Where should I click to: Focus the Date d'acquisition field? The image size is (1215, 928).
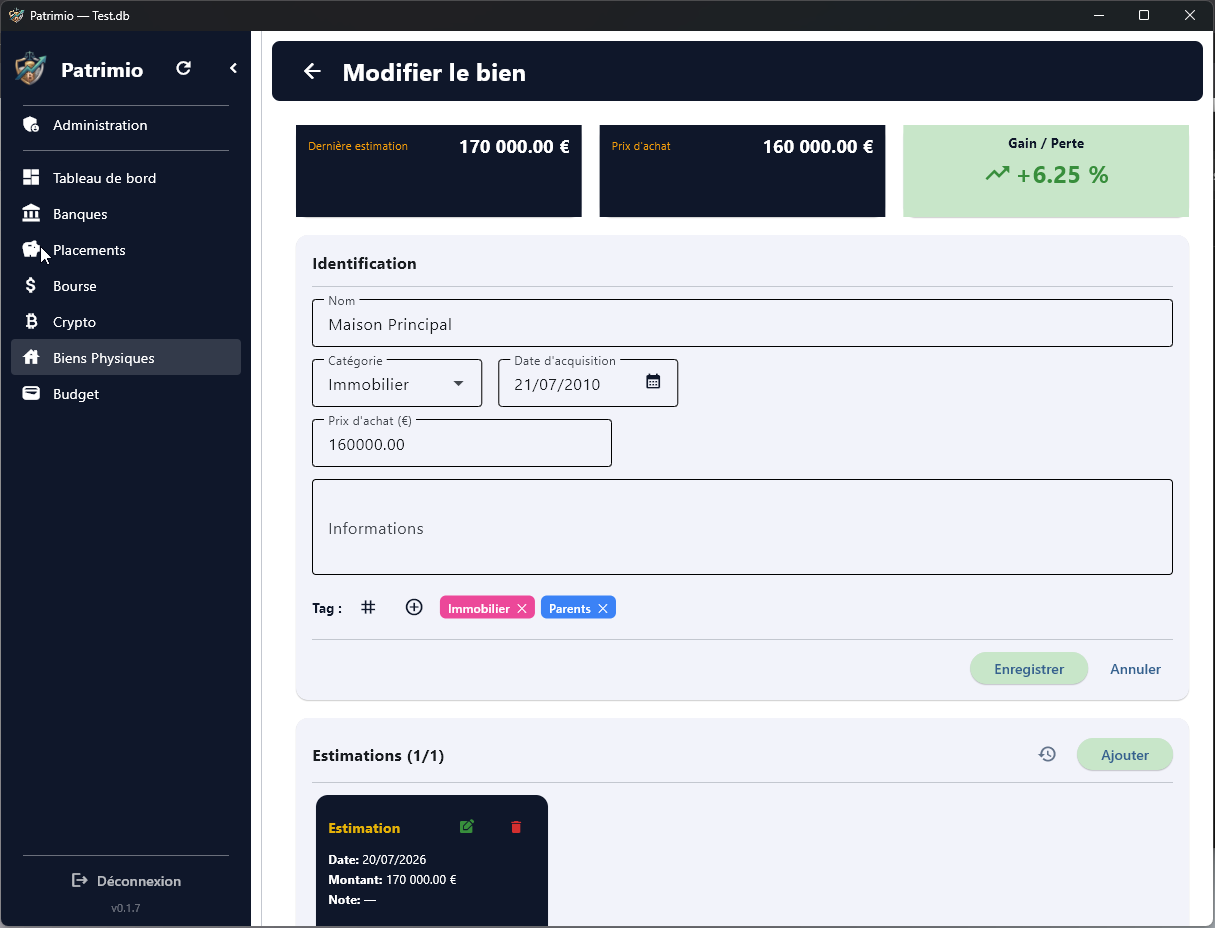(x=588, y=383)
